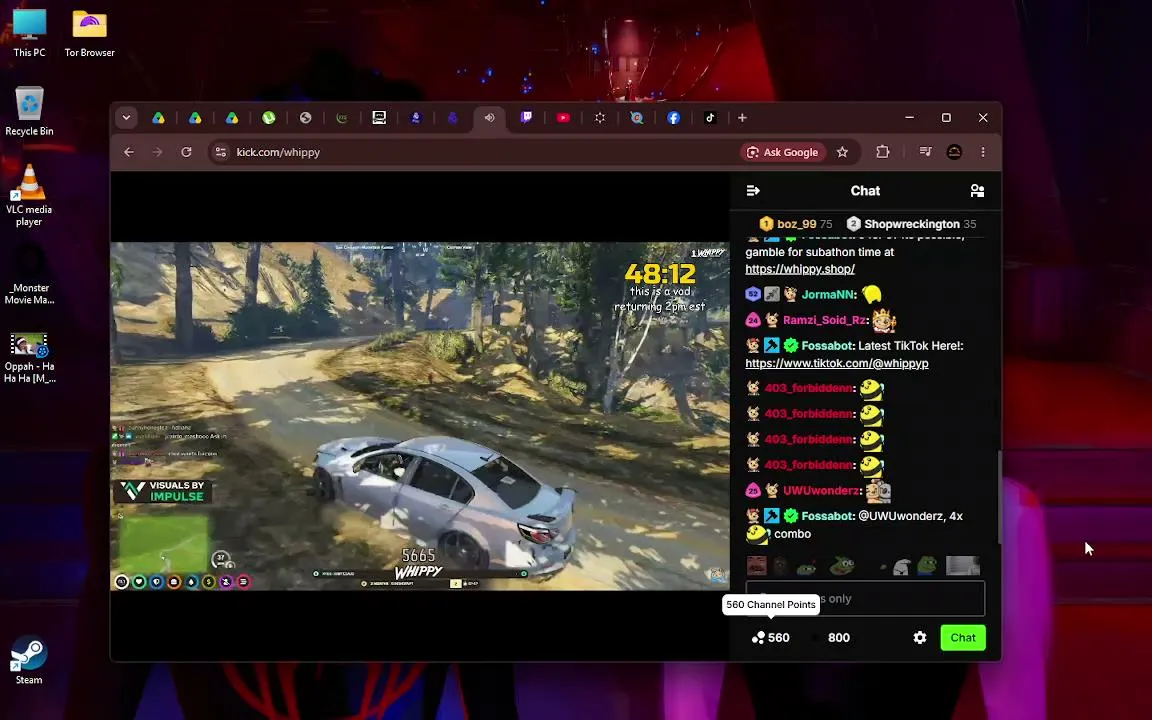This screenshot has width=1152, height=720.
Task: Pick the blue-shirt Pepe emote in quick emotes
Action: pos(926,565)
